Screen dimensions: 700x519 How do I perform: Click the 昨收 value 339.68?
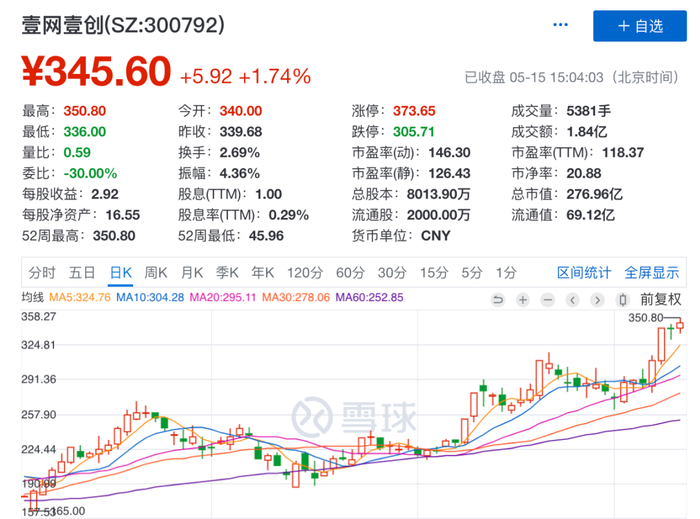[241, 132]
